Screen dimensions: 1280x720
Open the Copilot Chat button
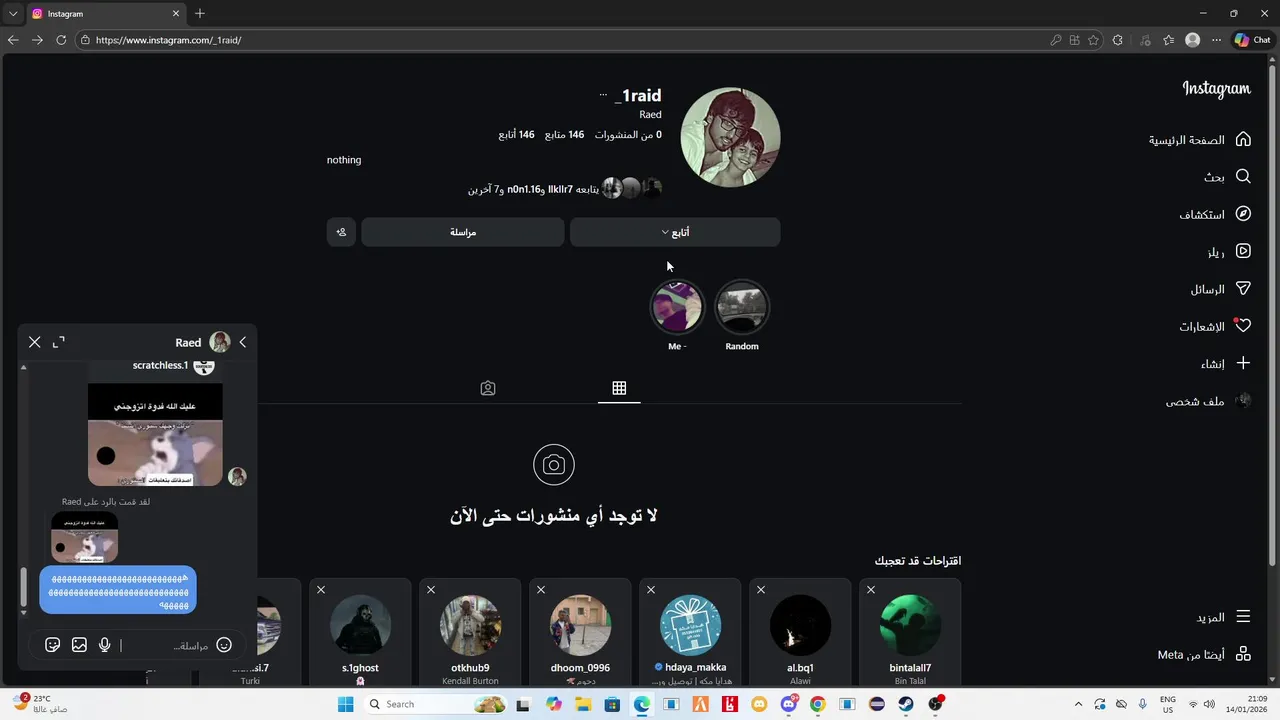[x=1253, y=40]
